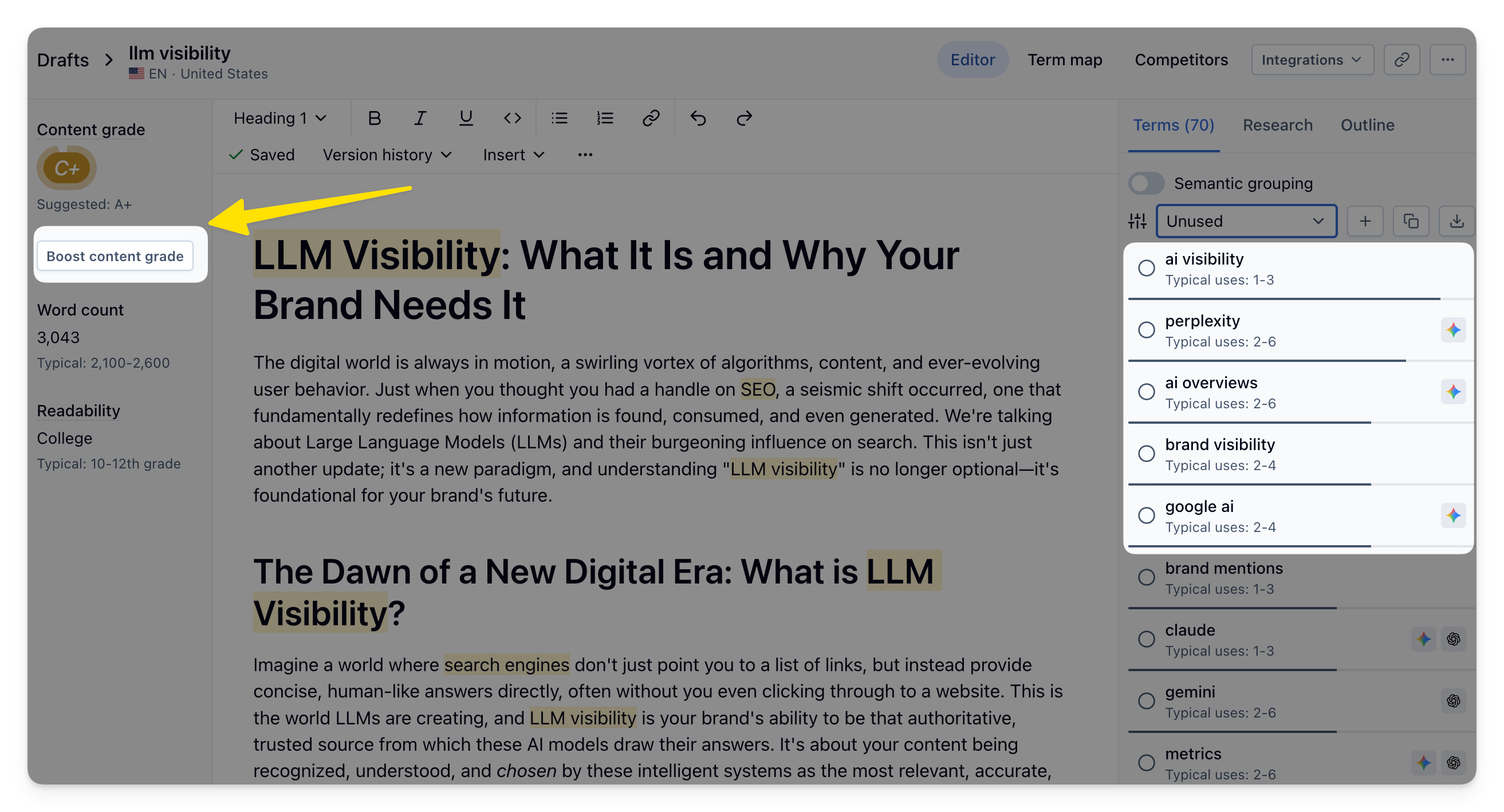The width and height of the screenshot is (1504, 812).
Task: Click the C+ content grade badge
Action: click(66, 168)
